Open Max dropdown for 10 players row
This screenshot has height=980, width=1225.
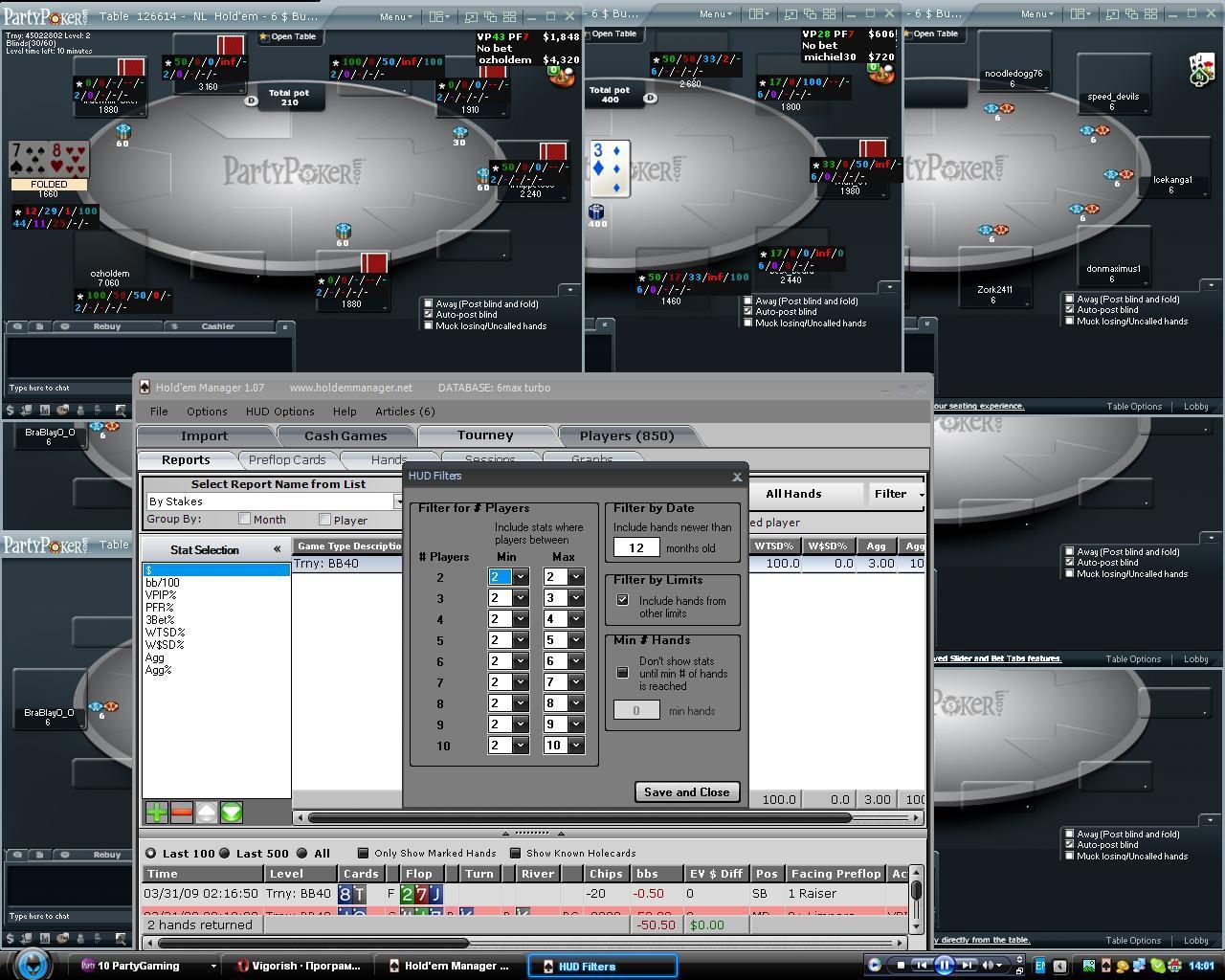[576, 746]
